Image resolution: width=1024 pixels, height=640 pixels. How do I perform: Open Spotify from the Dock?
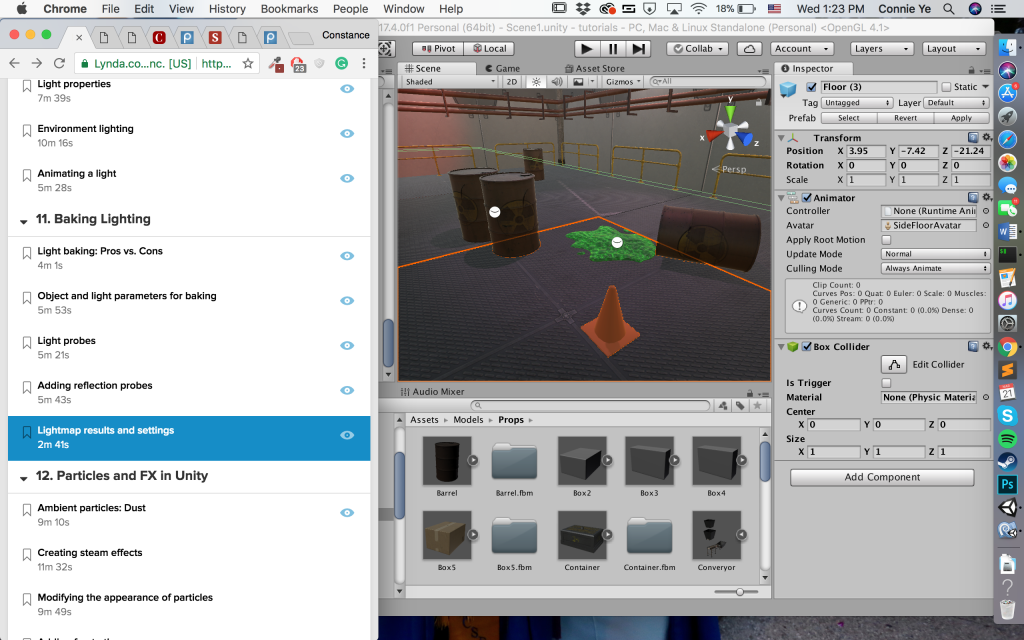click(1008, 438)
